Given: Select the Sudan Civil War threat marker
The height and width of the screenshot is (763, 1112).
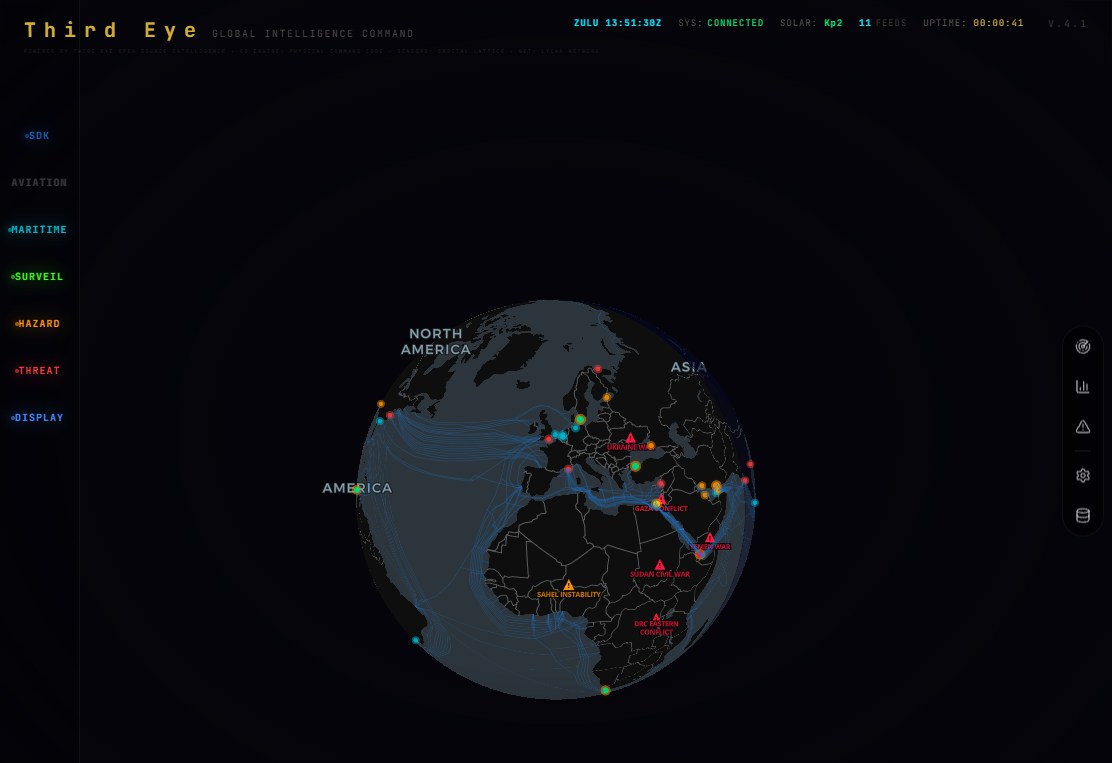Looking at the screenshot, I should (x=660, y=565).
